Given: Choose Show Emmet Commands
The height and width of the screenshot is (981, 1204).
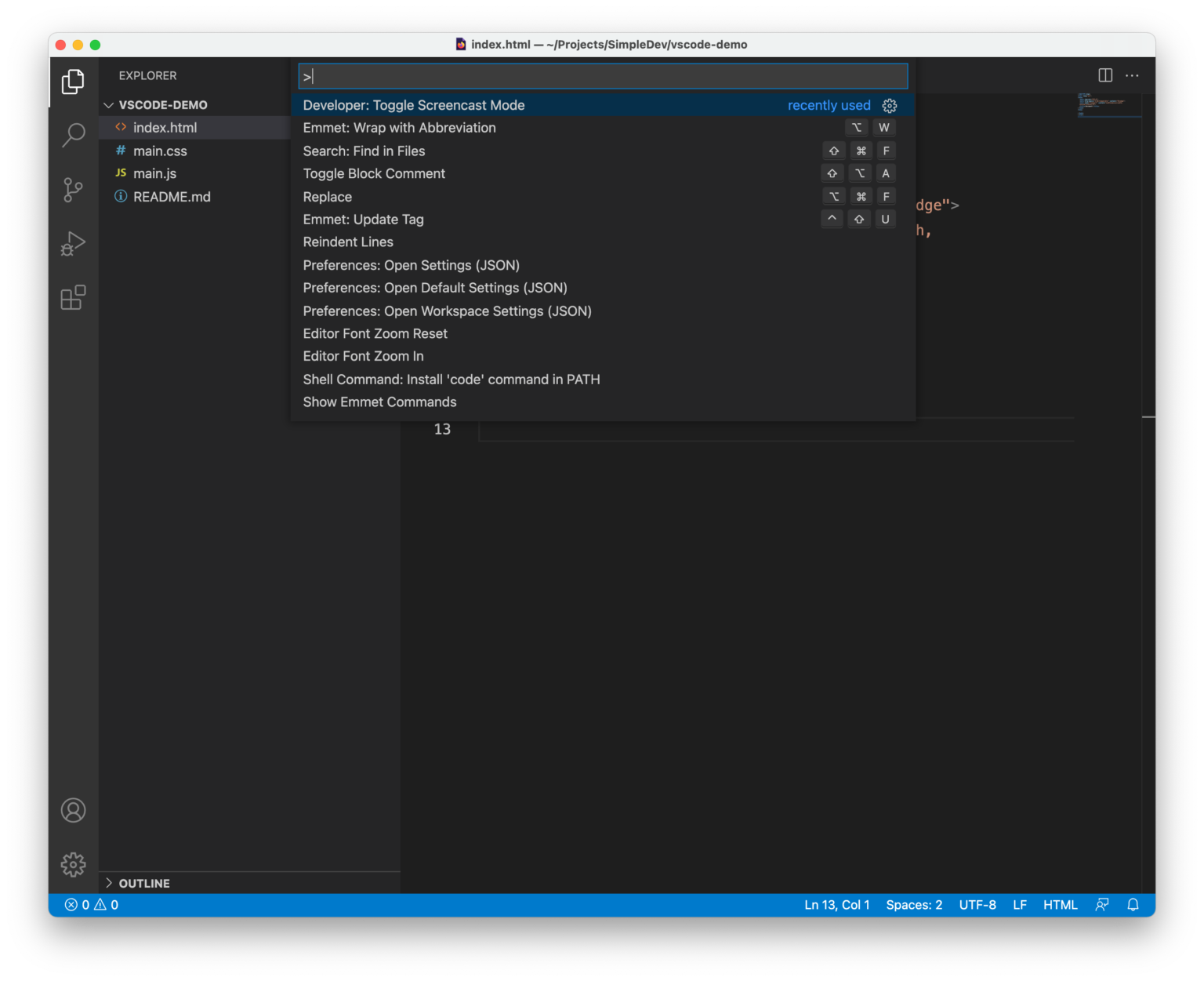Looking at the screenshot, I should [603, 402].
